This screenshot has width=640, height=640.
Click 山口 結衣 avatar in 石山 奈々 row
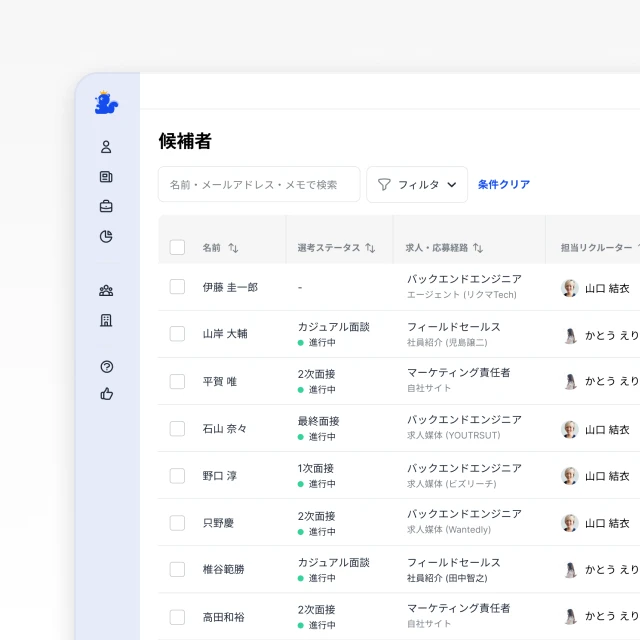pos(569,429)
